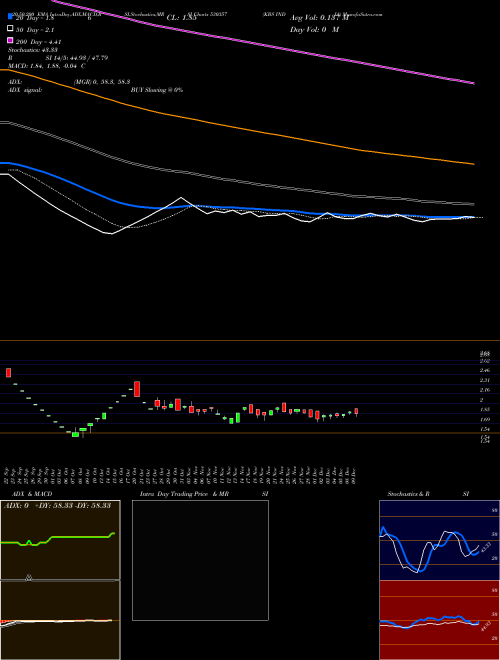500x660 pixels.
Task: Click inside the empty intraday price chart box
Action: [x=200, y=560]
